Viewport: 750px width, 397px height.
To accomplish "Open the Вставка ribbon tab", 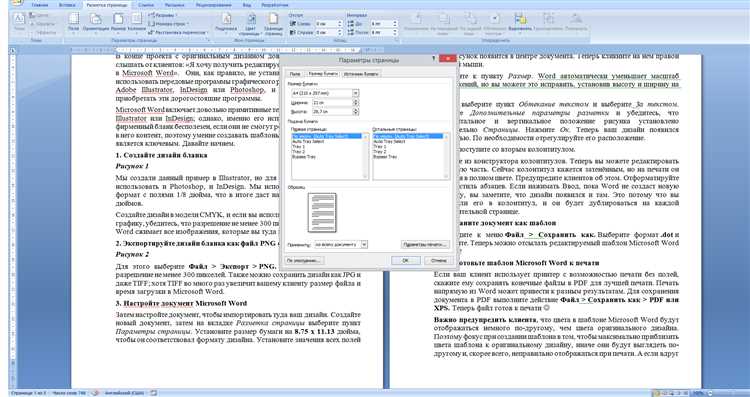I will pos(67,5).
